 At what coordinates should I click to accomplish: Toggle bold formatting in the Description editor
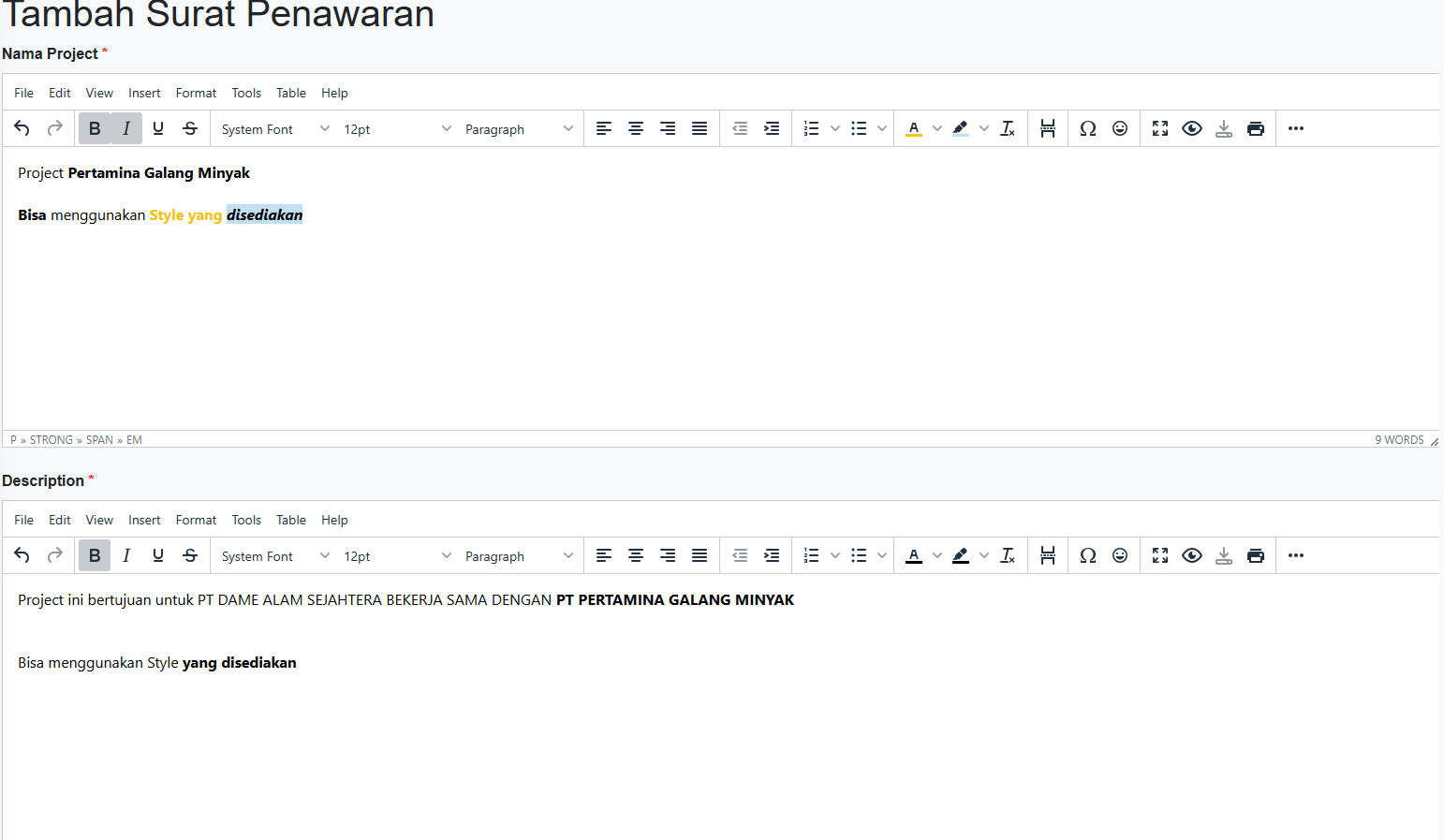95,555
